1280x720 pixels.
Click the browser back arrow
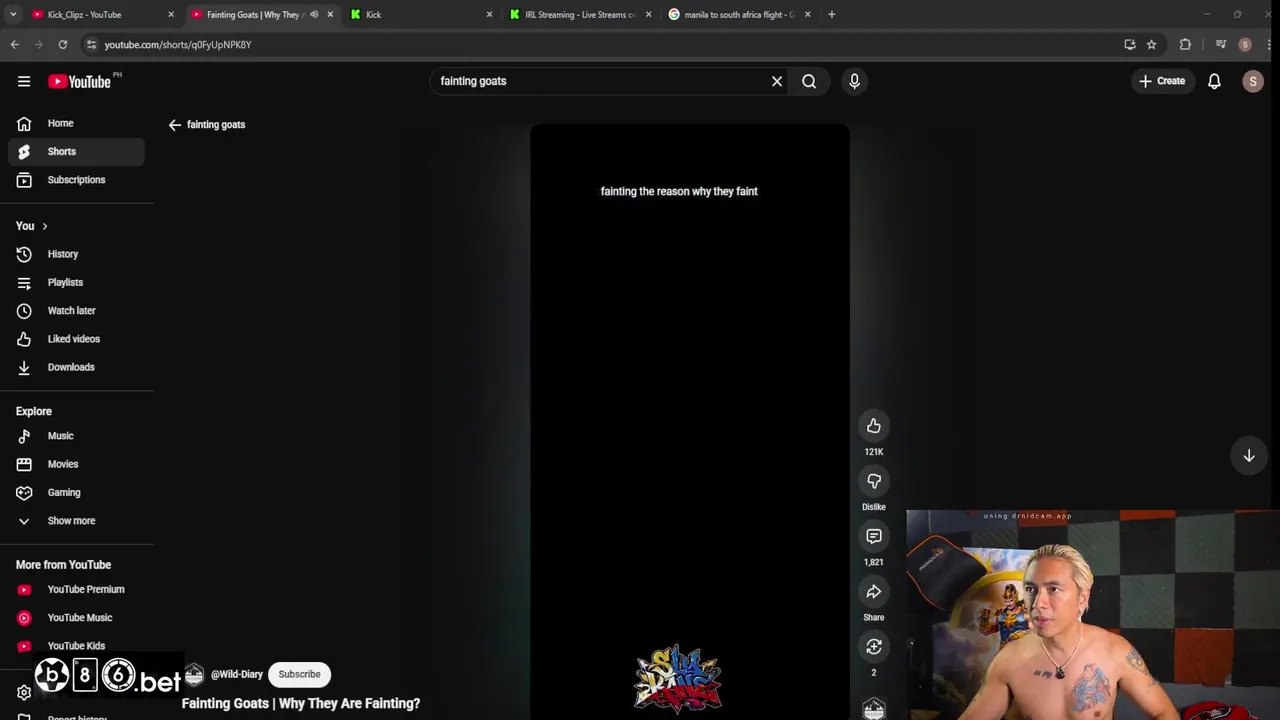point(14,45)
